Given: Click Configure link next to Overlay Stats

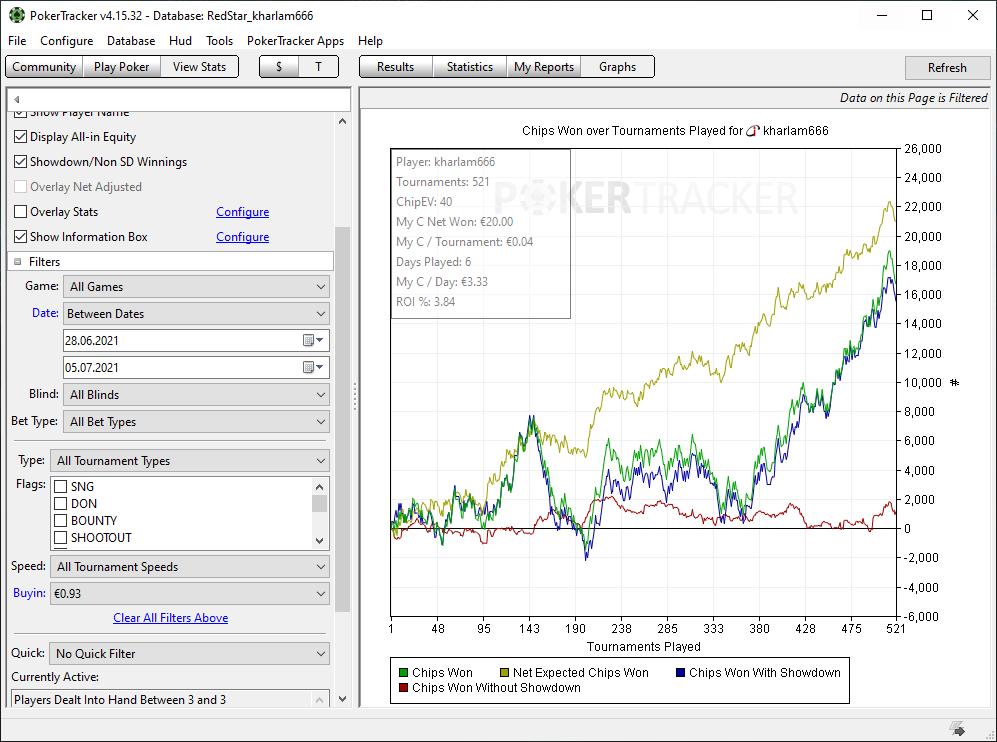Looking at the screenshot, I should (242, 212).
